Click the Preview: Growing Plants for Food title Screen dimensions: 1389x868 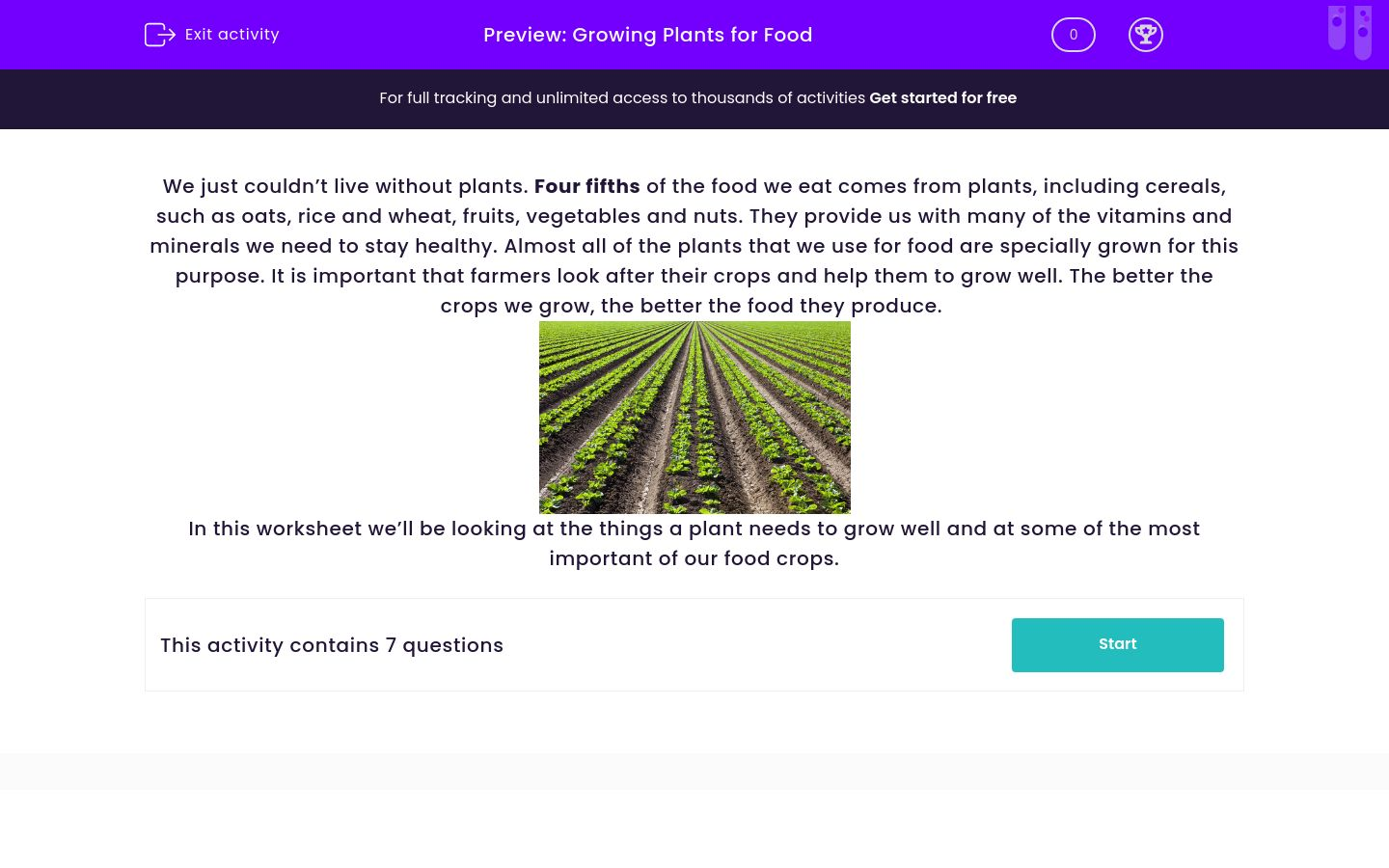pyautogui.click(x=648, y=35)
